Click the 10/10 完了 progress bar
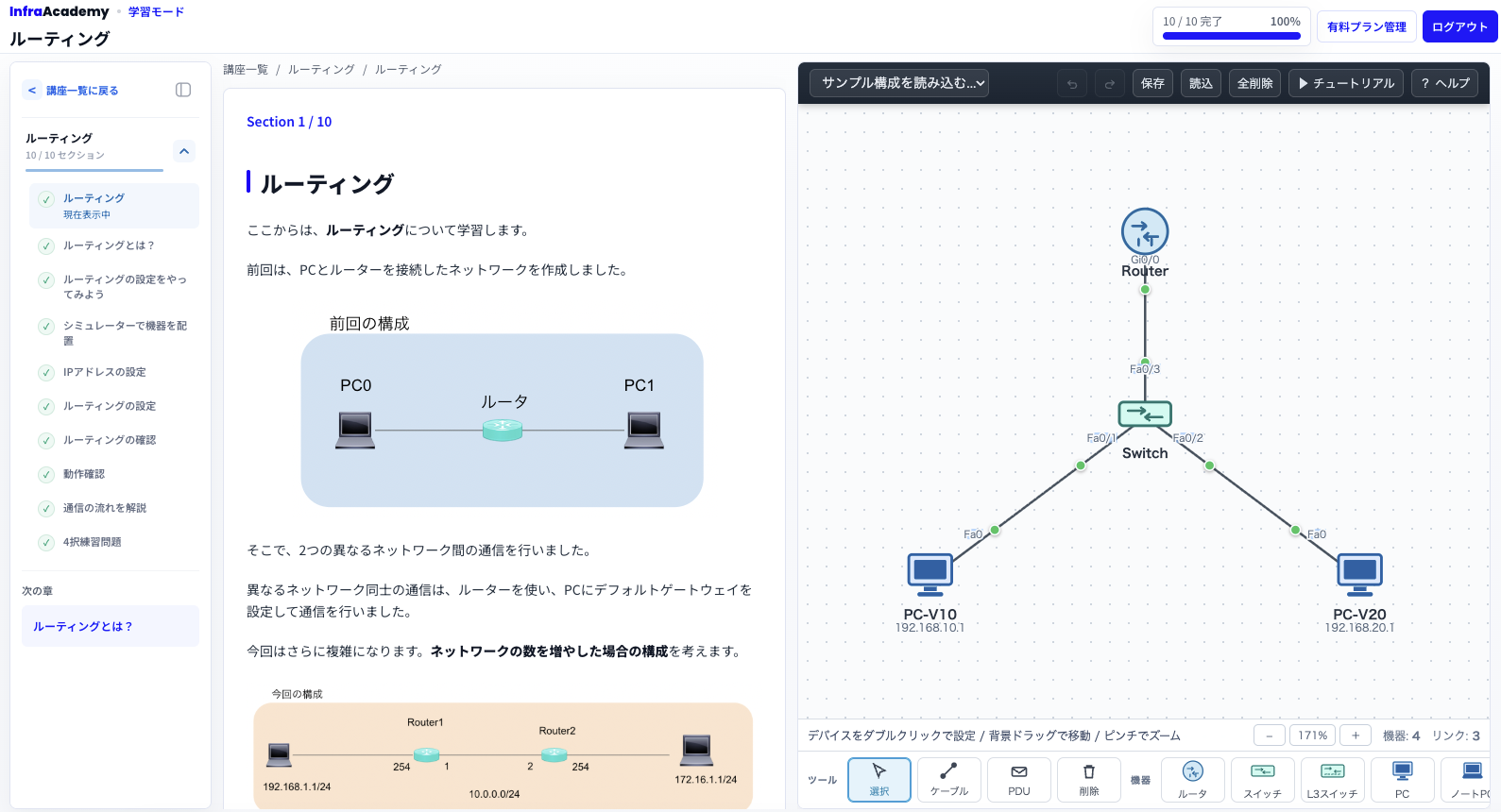This screenshot has height=812, width=1501. tap(1232, 36)
